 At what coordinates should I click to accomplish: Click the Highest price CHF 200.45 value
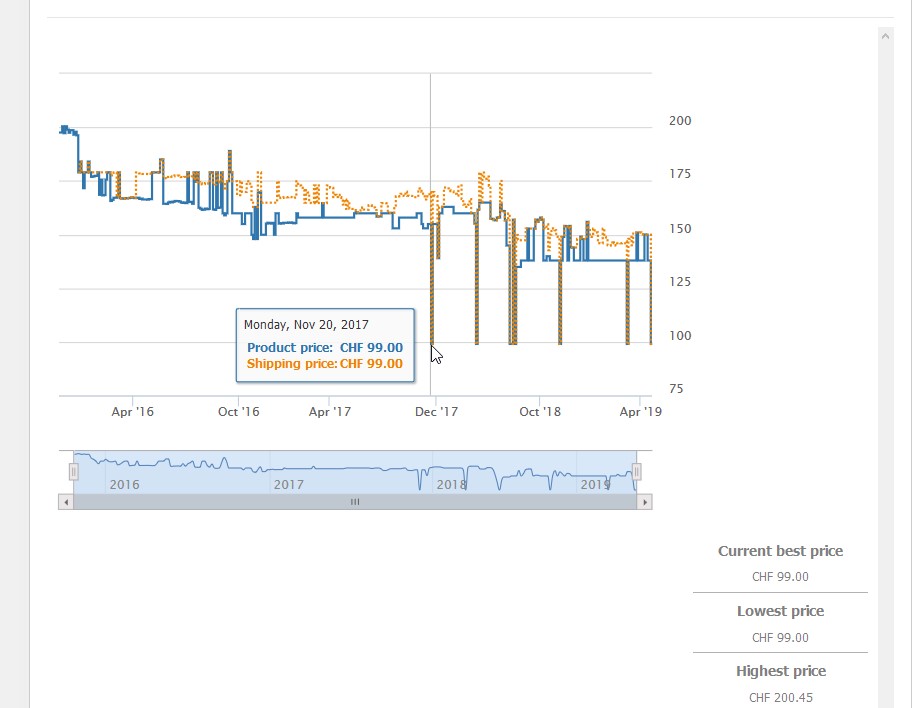pos(780,697)
